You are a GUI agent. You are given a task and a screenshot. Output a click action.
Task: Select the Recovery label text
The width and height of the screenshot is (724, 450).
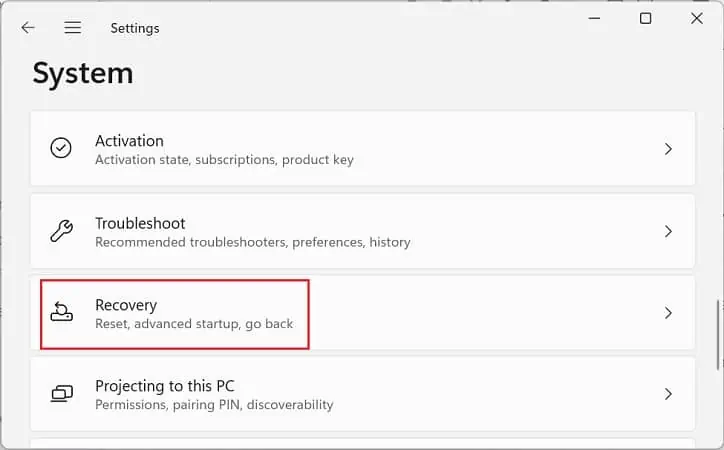click(x=126, y=305)
